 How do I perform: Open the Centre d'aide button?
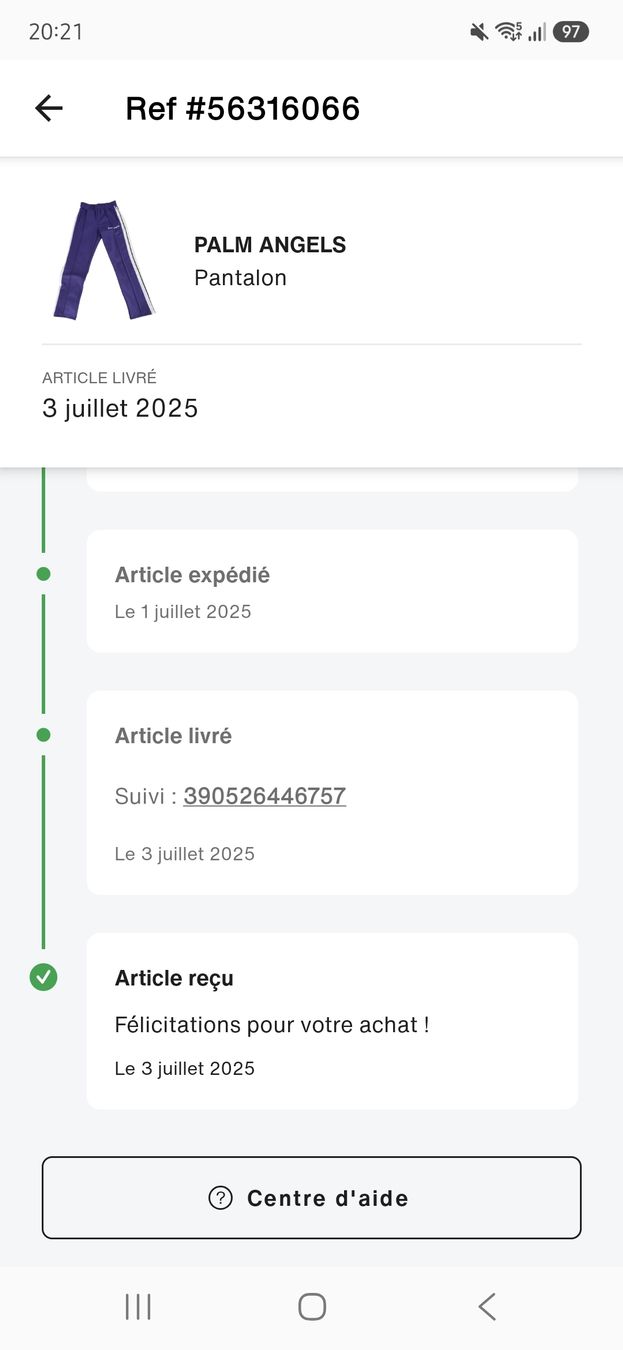coord(311,1198)
